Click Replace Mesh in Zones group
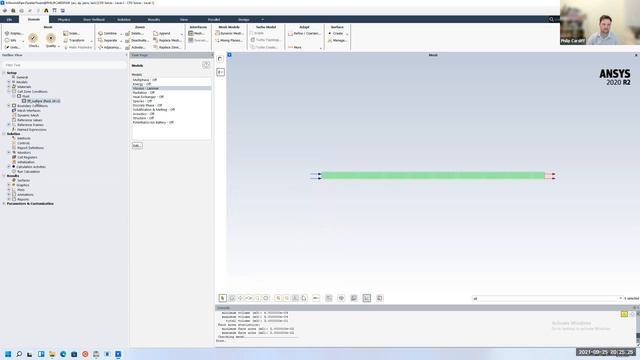Screen dimensions: 640x360 [x=167, y=40]
